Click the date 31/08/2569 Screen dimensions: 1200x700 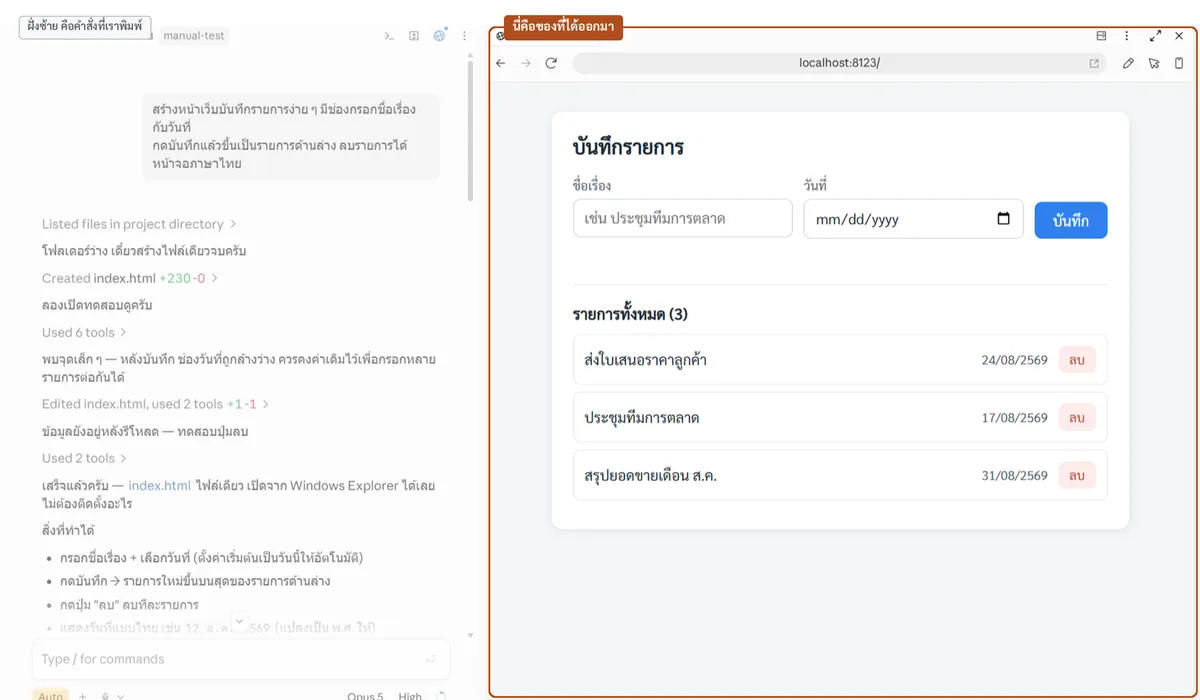(x=1014, y=476)
